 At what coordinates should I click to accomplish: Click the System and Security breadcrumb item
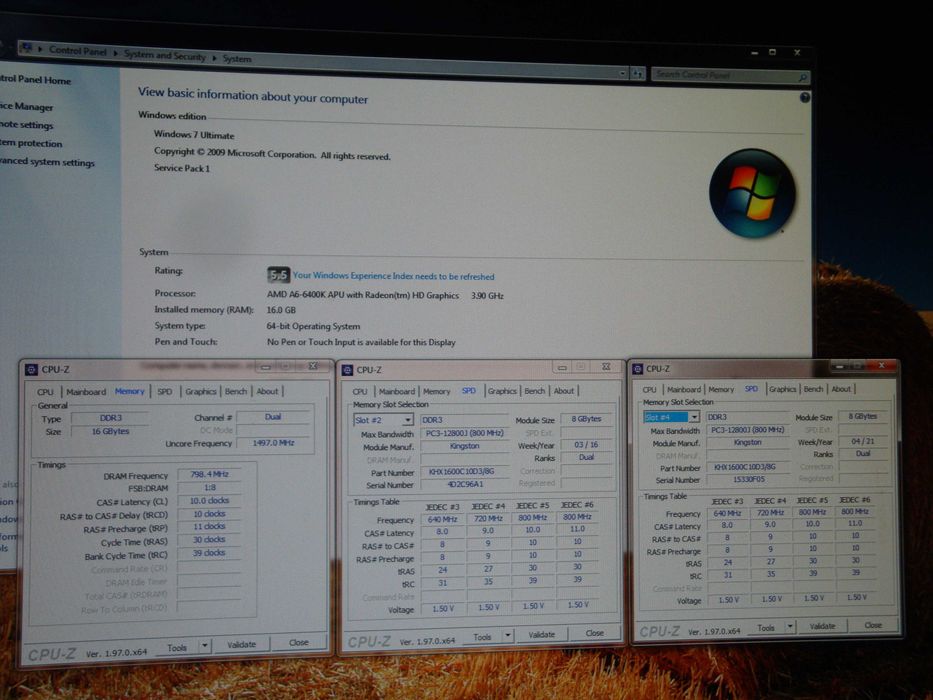pos(165,55)
